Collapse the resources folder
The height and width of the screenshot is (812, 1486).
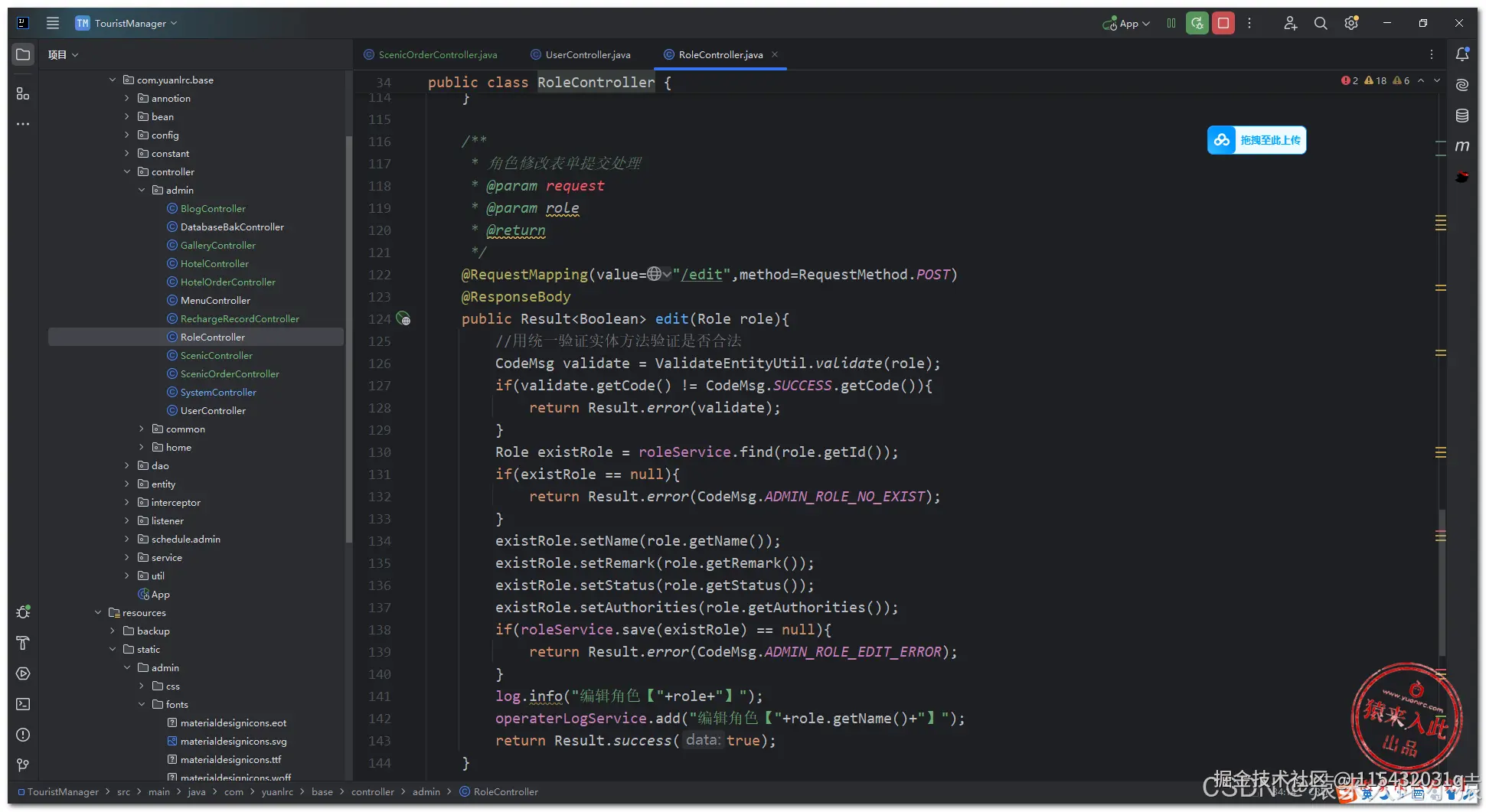[98, 612]
